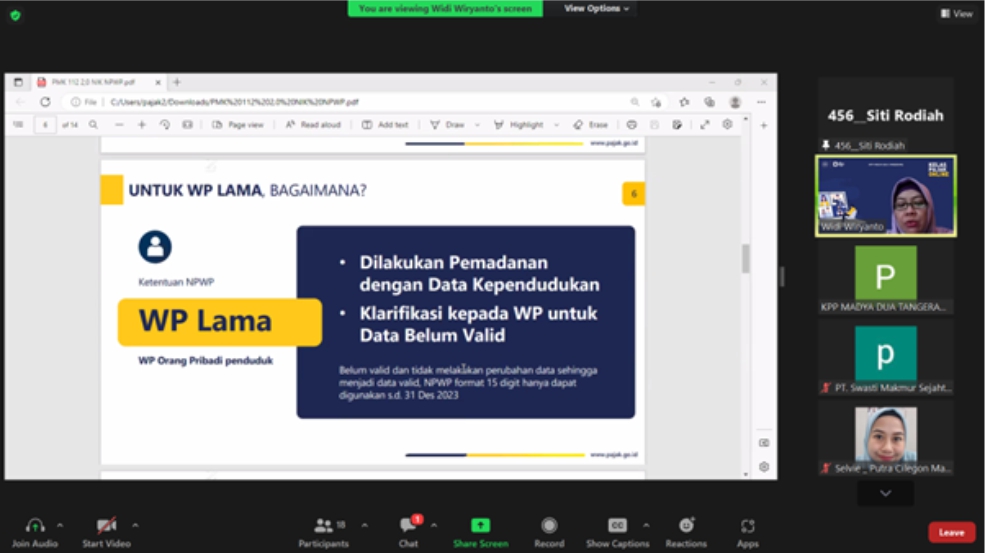This screenshot has height=553, width=985.
Task: Open the Chat panel
Action: tap(408, 526)
